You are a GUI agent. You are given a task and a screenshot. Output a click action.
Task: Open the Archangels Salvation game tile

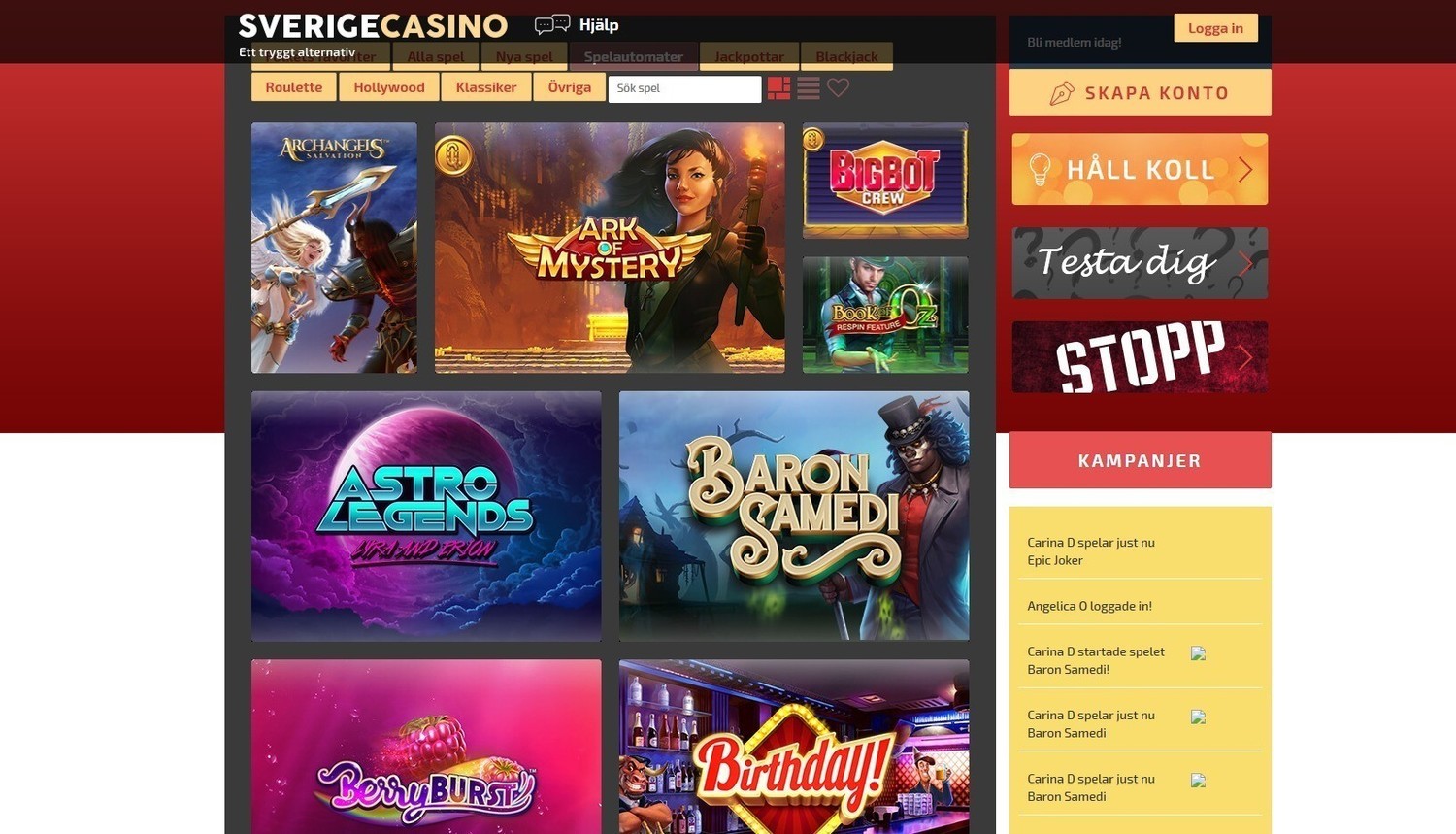pos(334,248)
